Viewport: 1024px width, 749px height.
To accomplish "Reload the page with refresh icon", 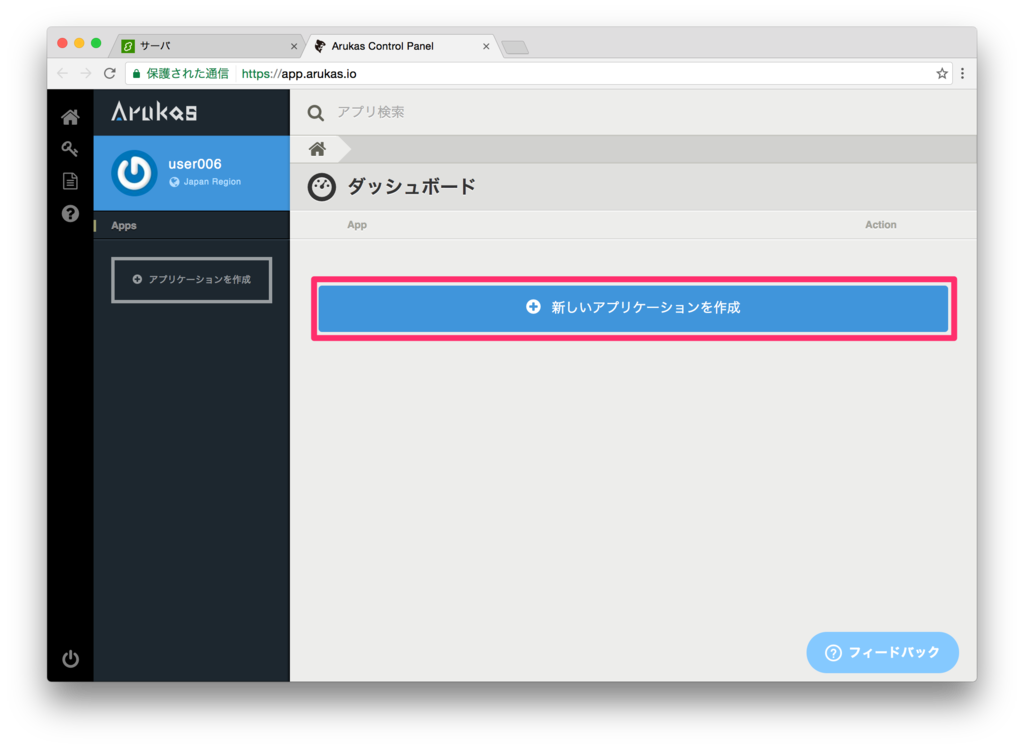I will tap(110, 73).
